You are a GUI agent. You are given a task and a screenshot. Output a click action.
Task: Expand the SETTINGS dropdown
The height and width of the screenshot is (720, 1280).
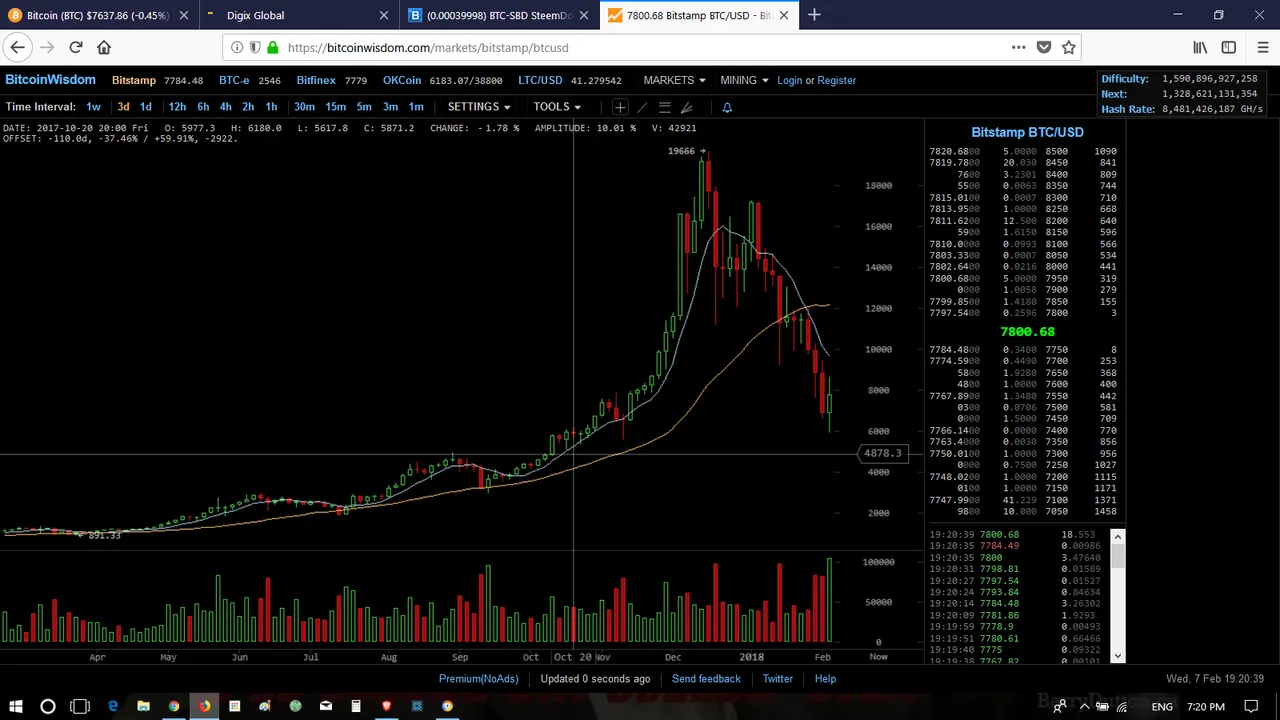[x=479, y=107]
